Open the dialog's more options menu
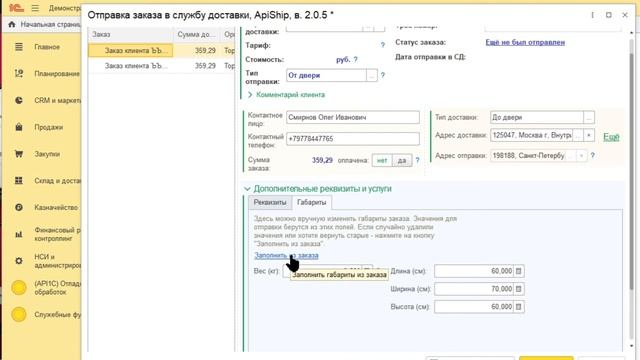This screenshot has height=360, width=640. coord(592,15)
